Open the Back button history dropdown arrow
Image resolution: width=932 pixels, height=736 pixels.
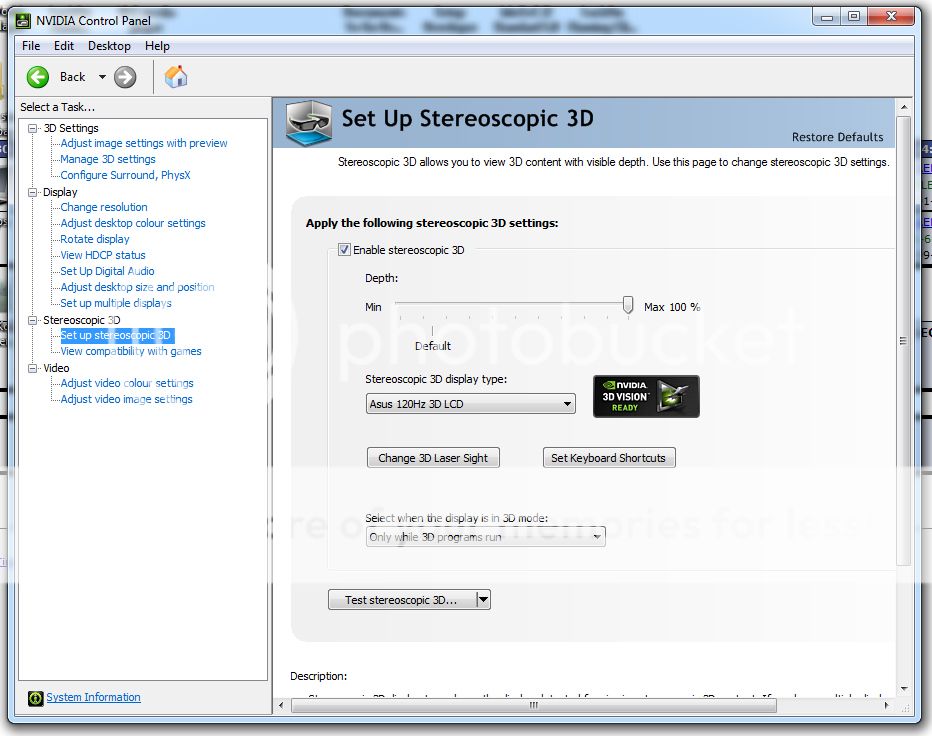[101, 77]
